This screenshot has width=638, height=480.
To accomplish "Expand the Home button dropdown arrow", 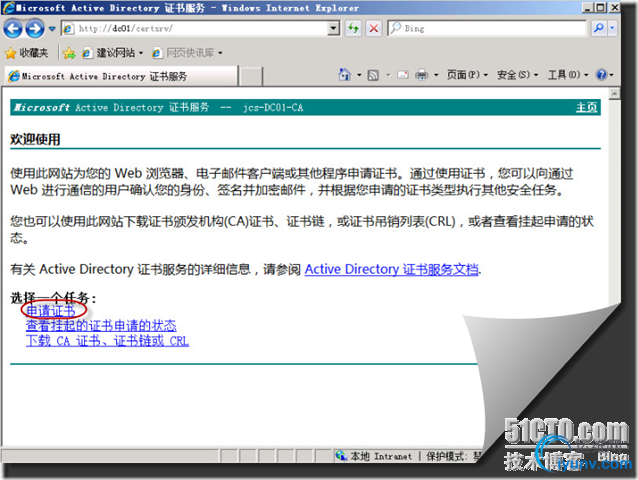I will click(x=359, y=75).
